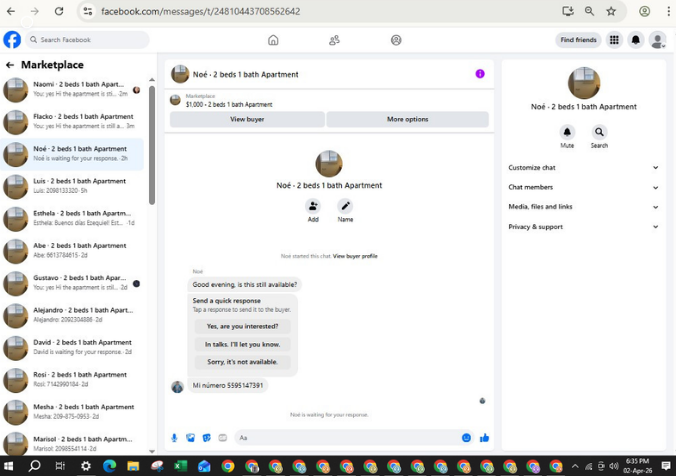The width and height of the screenshot is (676, 476).
Task: Choose a sticker icon in composer
Action: (x=207, y=438)
